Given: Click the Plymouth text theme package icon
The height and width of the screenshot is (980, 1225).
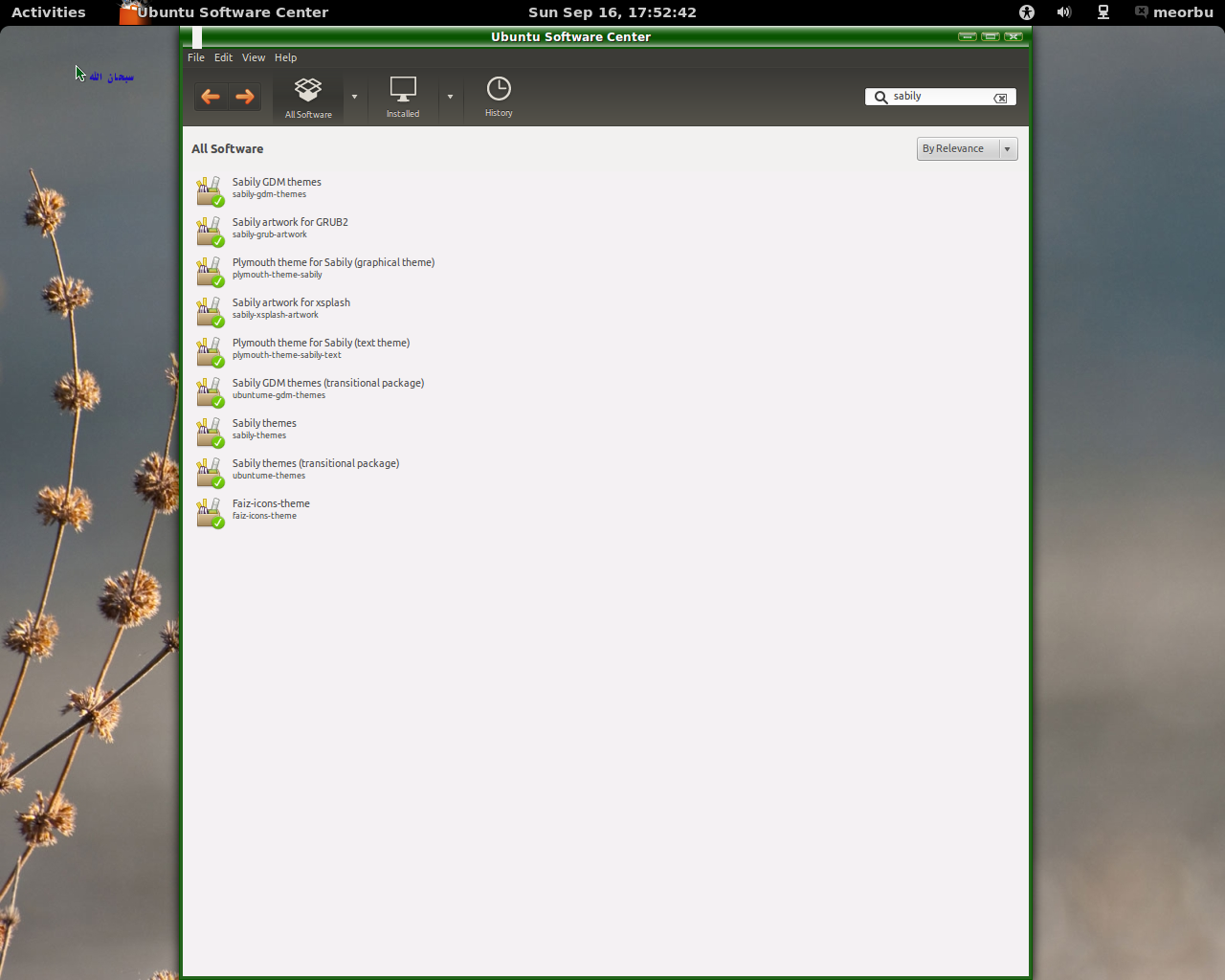Looking at the screenshot, I should [210, 351].
